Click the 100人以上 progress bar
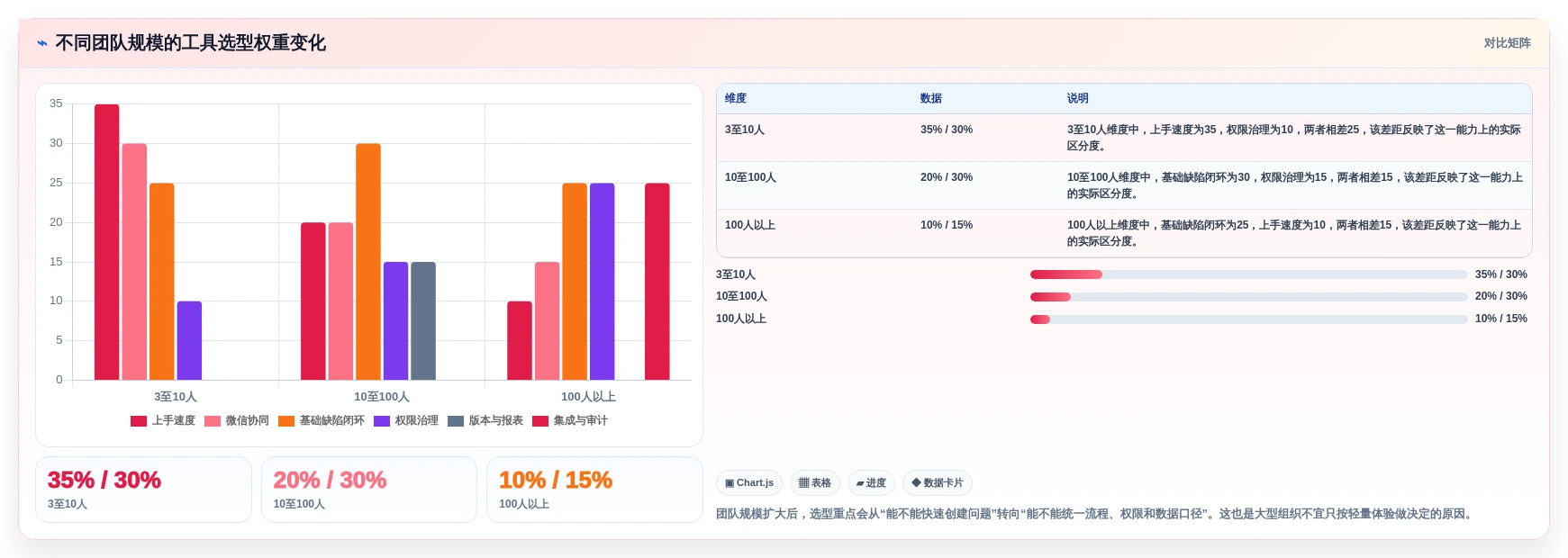The height and width of the screenshot is (558, 1568). pos(1249,319)
